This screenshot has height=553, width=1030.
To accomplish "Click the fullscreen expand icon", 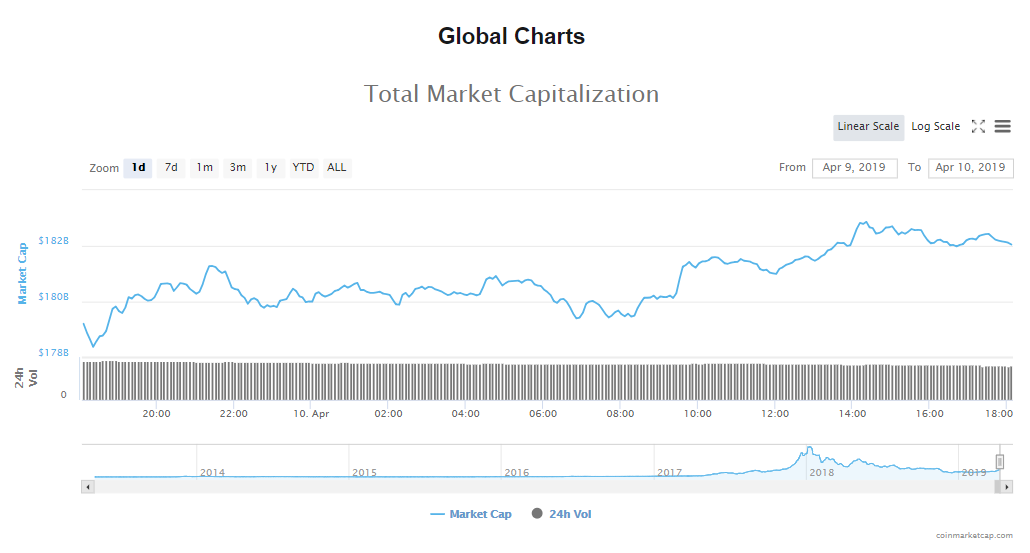I will (979, 126).
